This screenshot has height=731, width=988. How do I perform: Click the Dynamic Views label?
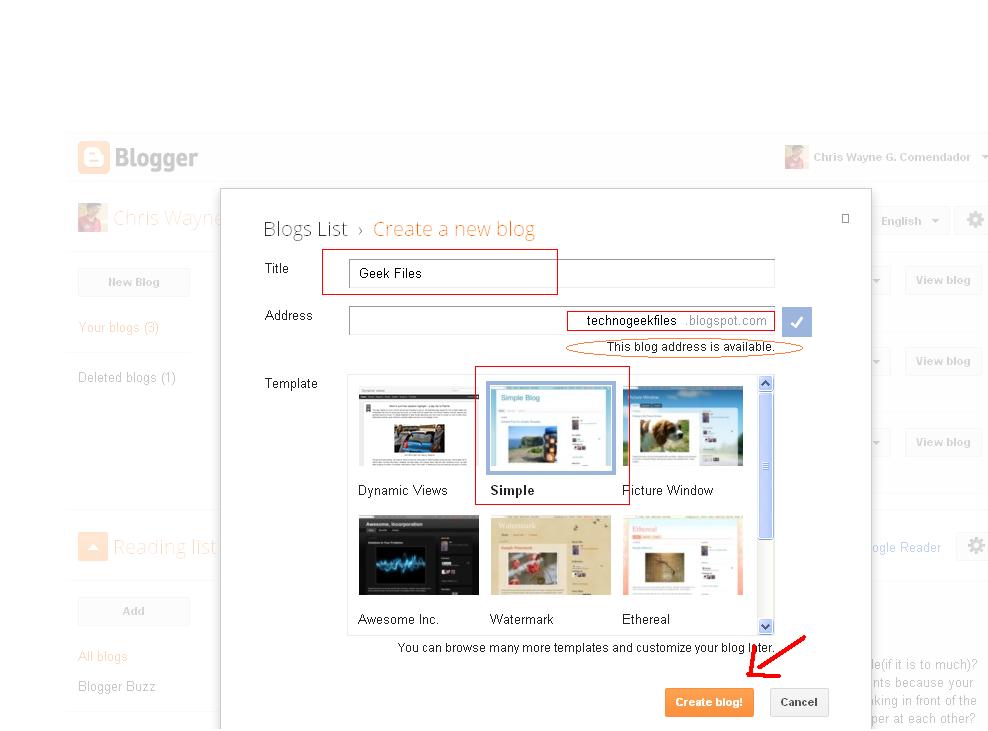click(403, 490)
